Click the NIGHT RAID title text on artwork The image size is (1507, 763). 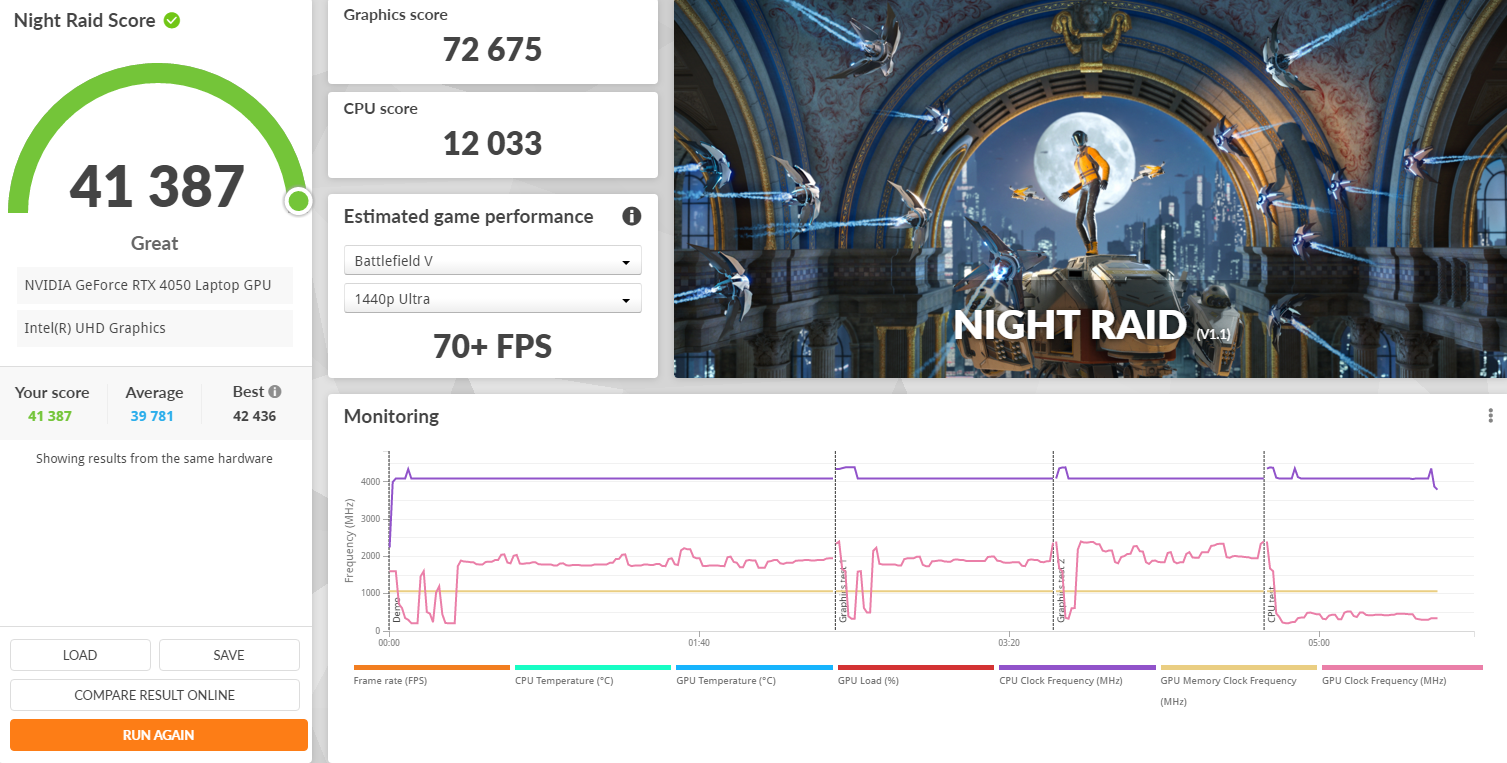click(1070, 325)
